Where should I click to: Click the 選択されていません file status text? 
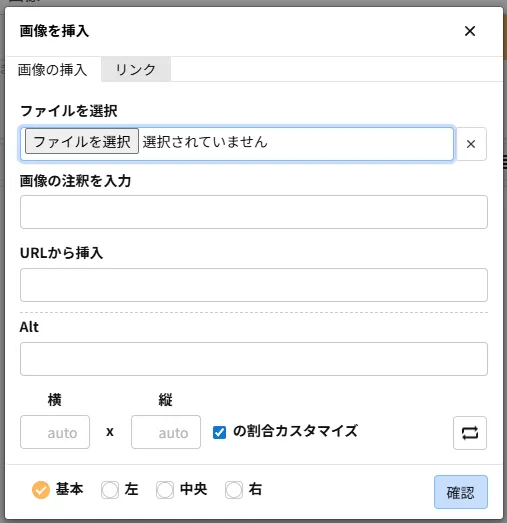click(205, 142)
